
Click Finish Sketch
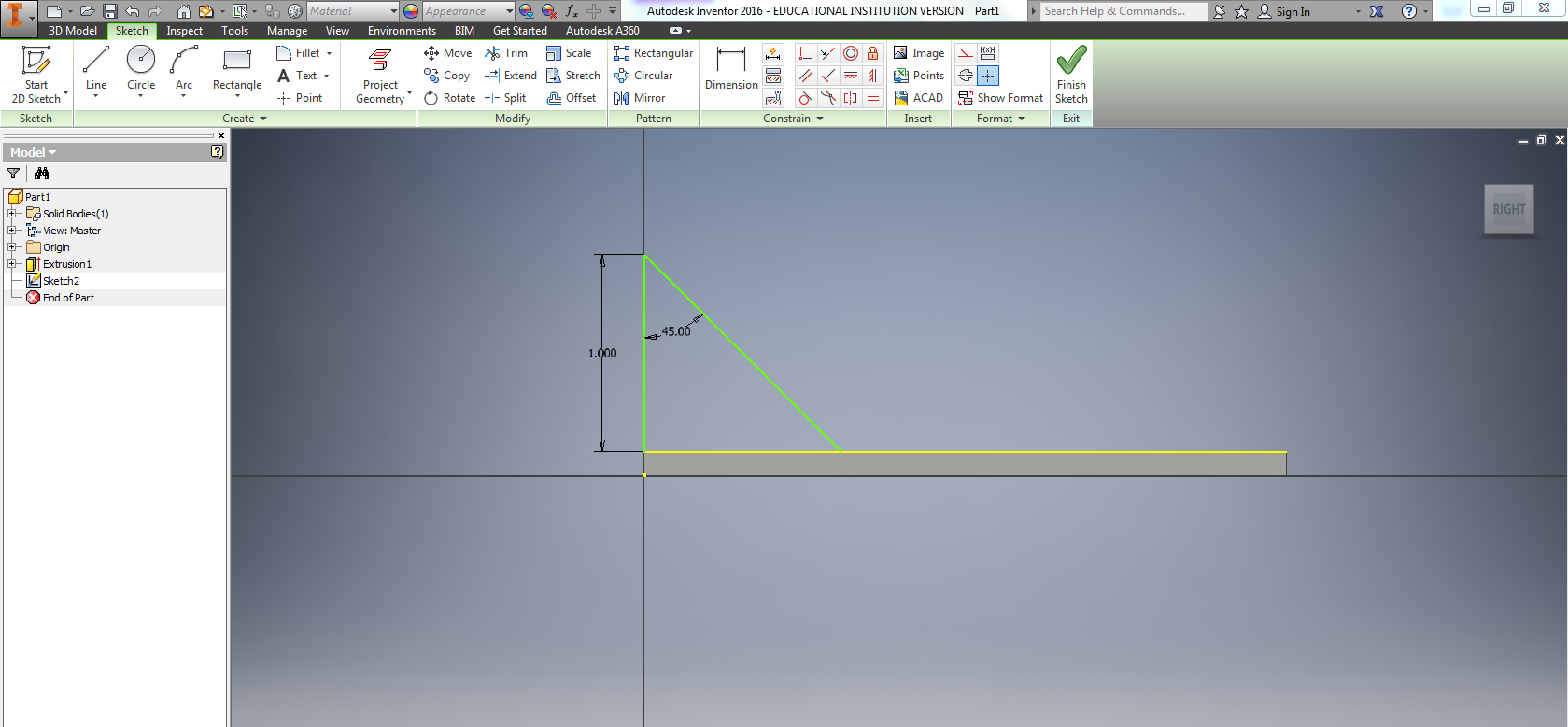click(x=1071, y=75)
